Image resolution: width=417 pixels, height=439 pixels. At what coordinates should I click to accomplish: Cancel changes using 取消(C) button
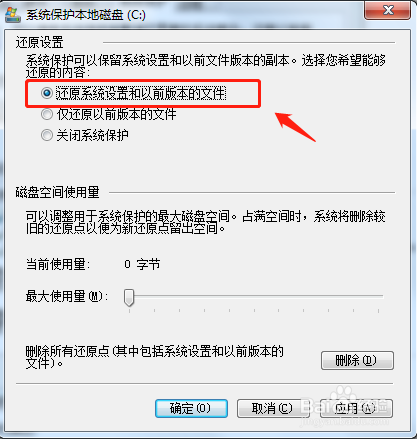pyautogui.click(x=273, y=408)
